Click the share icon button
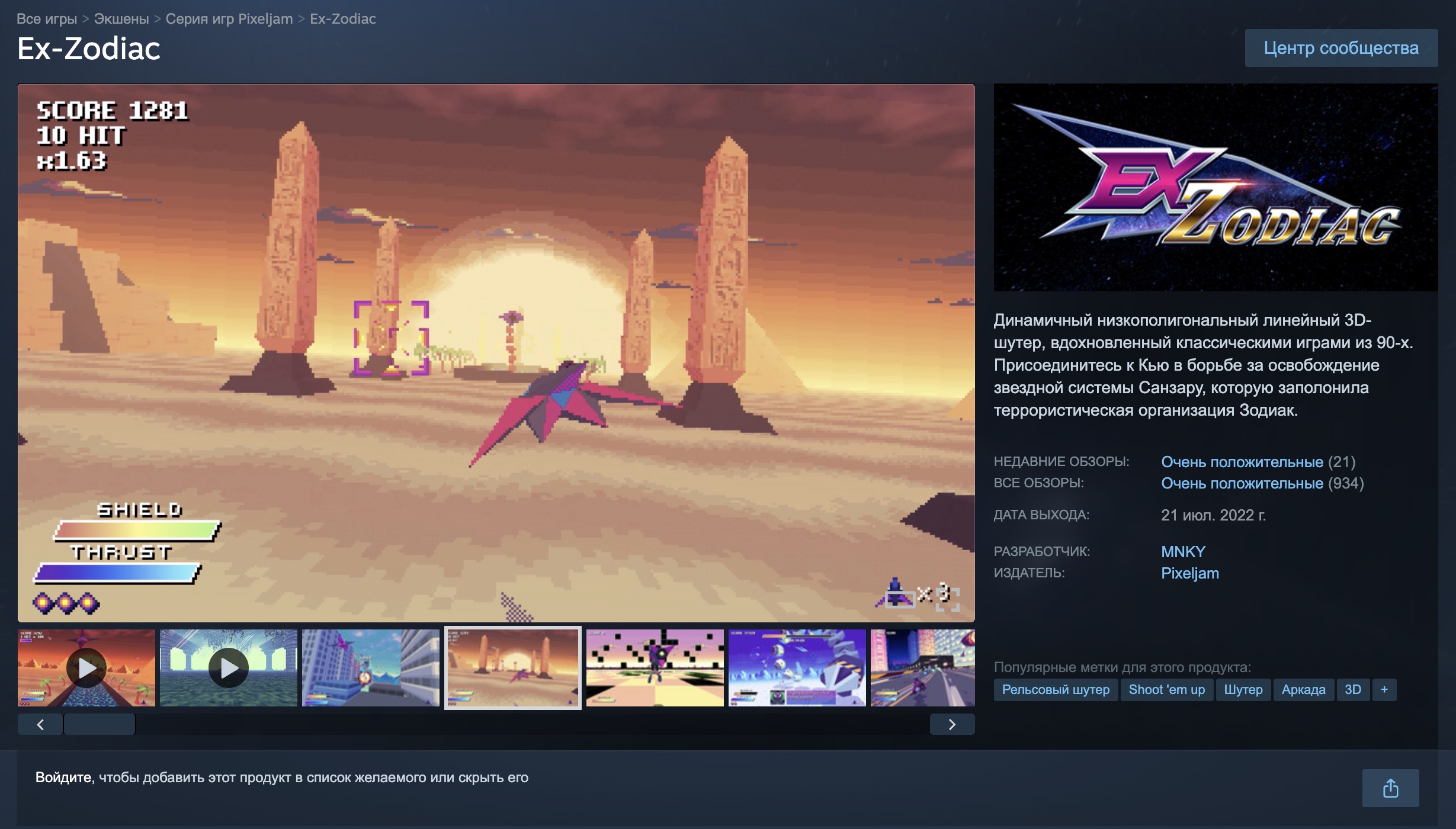 [1390, 788]
